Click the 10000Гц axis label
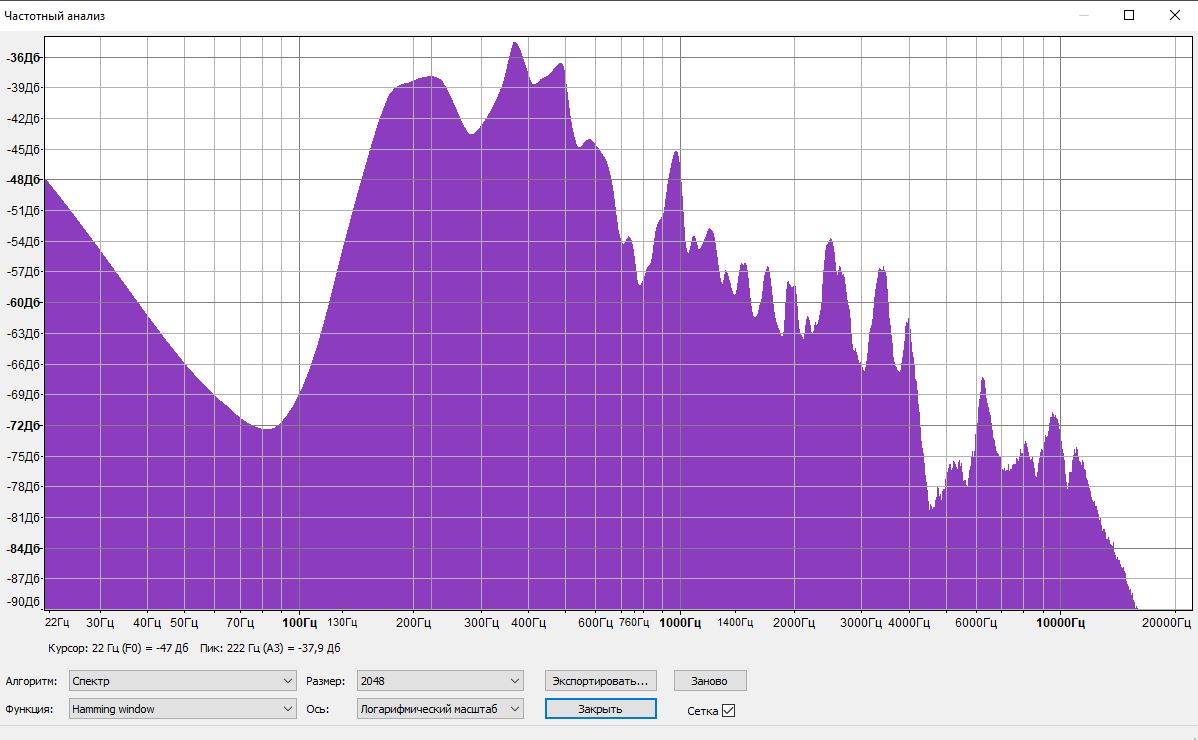The height and width of the screenshot is (740, 1198). point(1060,622)
